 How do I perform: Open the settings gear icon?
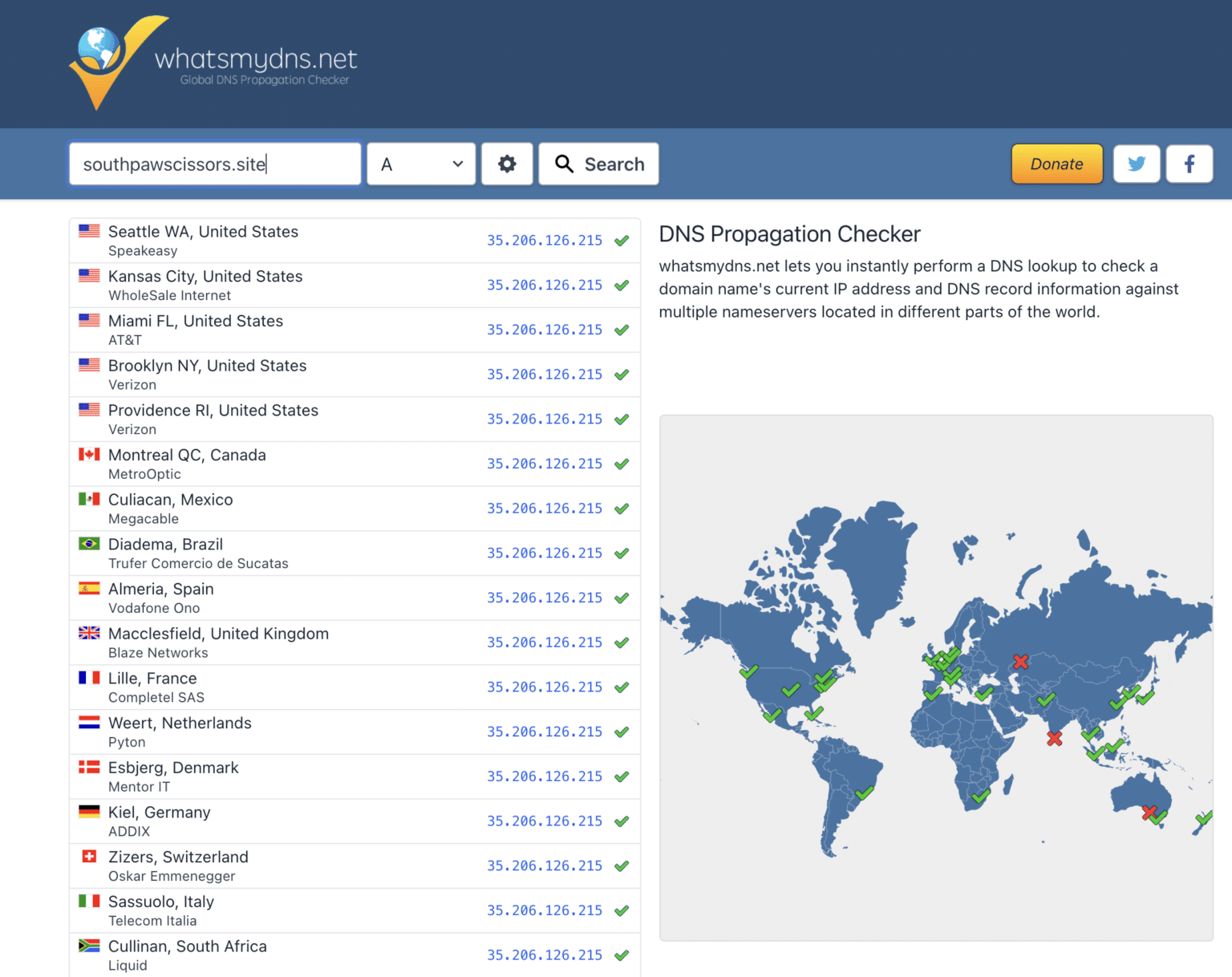(x=507, y=164)
